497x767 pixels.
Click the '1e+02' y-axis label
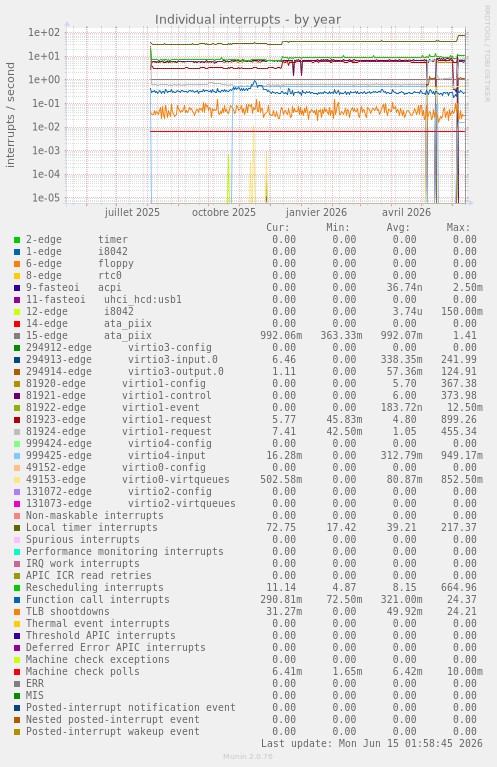[45, 33]
